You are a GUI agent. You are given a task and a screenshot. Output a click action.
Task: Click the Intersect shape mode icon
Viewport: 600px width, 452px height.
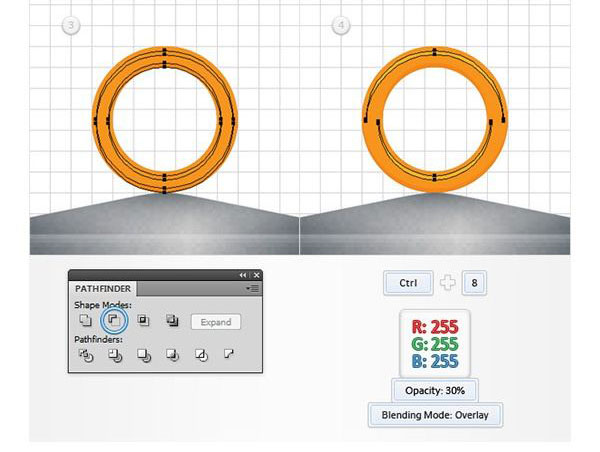click(x=143, y=320)
